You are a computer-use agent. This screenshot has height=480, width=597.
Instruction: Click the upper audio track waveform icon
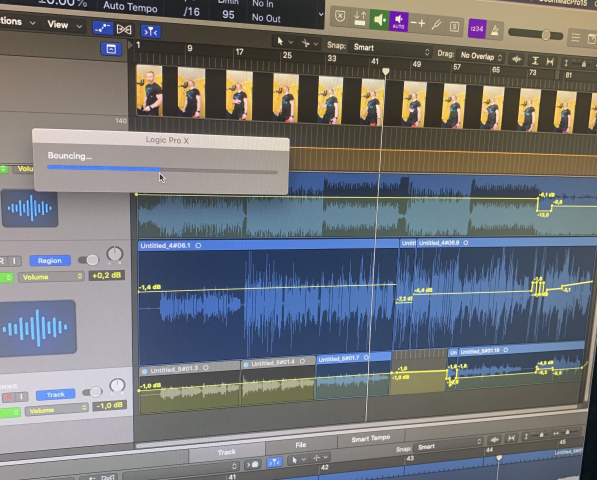click(30, 208)
